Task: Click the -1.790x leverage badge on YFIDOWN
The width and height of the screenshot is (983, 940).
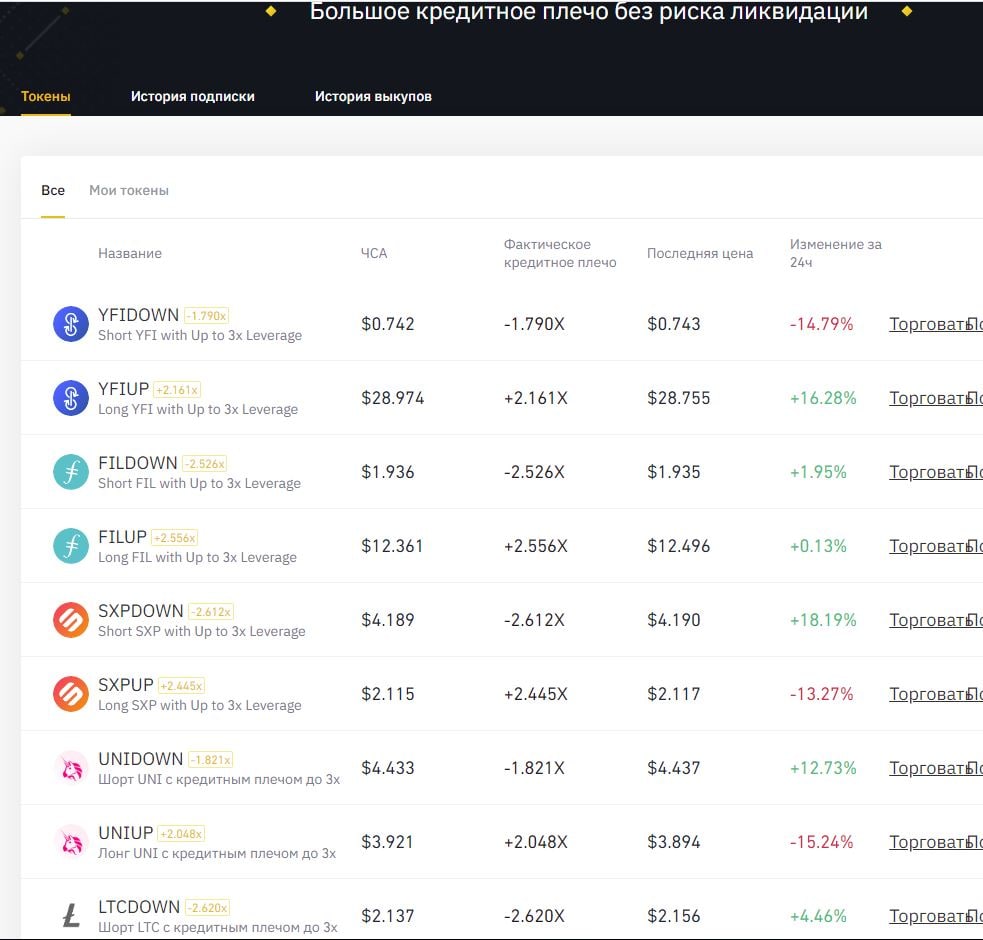Action: coord(206,315)
